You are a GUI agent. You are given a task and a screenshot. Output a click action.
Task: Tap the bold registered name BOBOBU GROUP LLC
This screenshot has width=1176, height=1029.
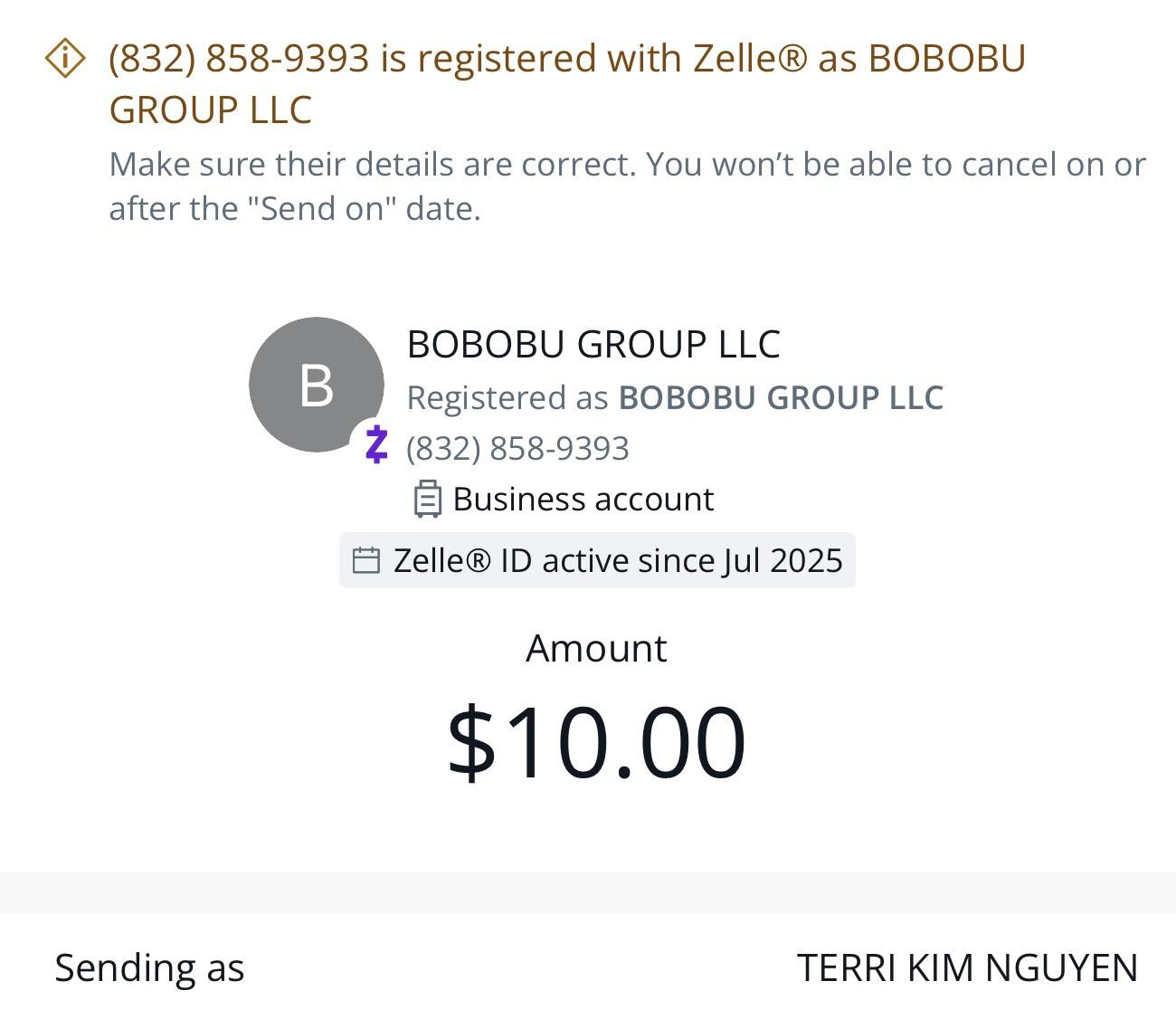click(x=780, y=397)
